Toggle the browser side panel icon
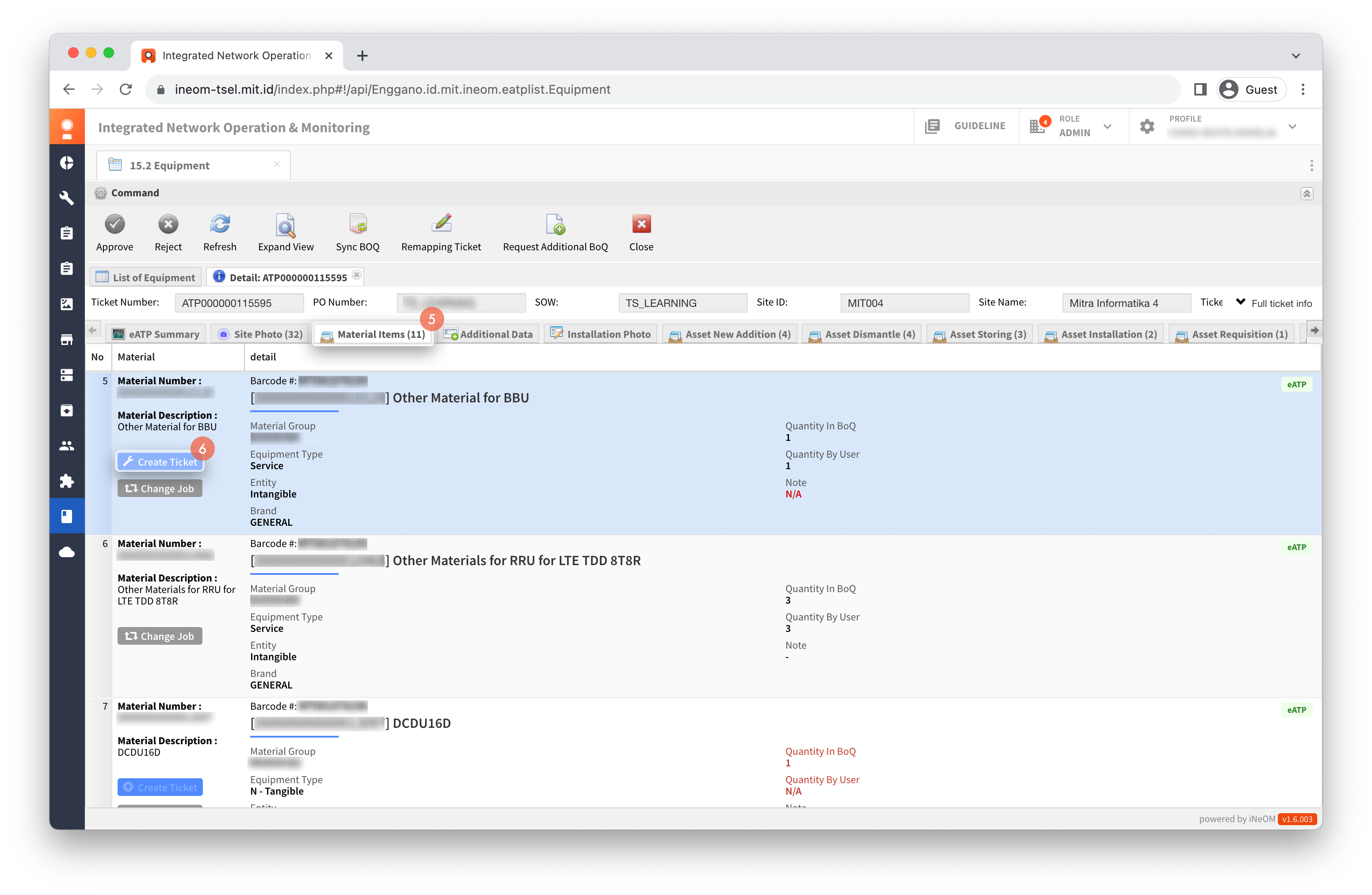Screen dimensions: 1372x895 1200,89
